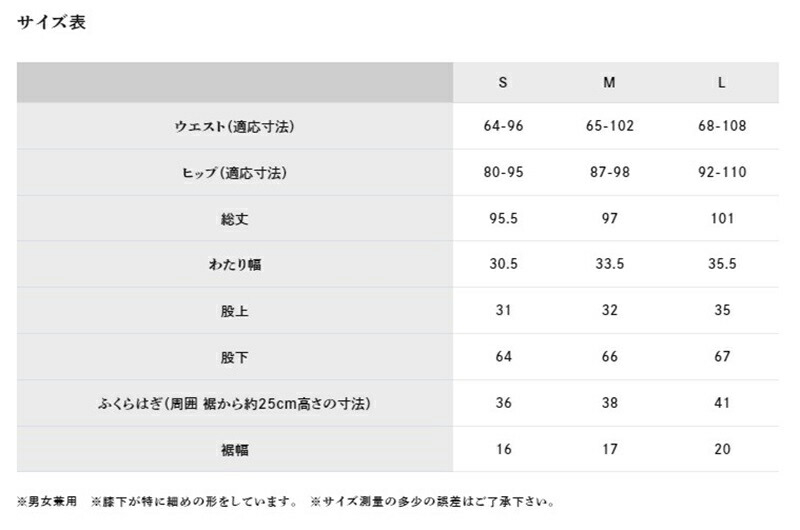Select the M size column header
The width and height of the screenshot is (800, 530).
pyautogui.click(x=609, y=82)
